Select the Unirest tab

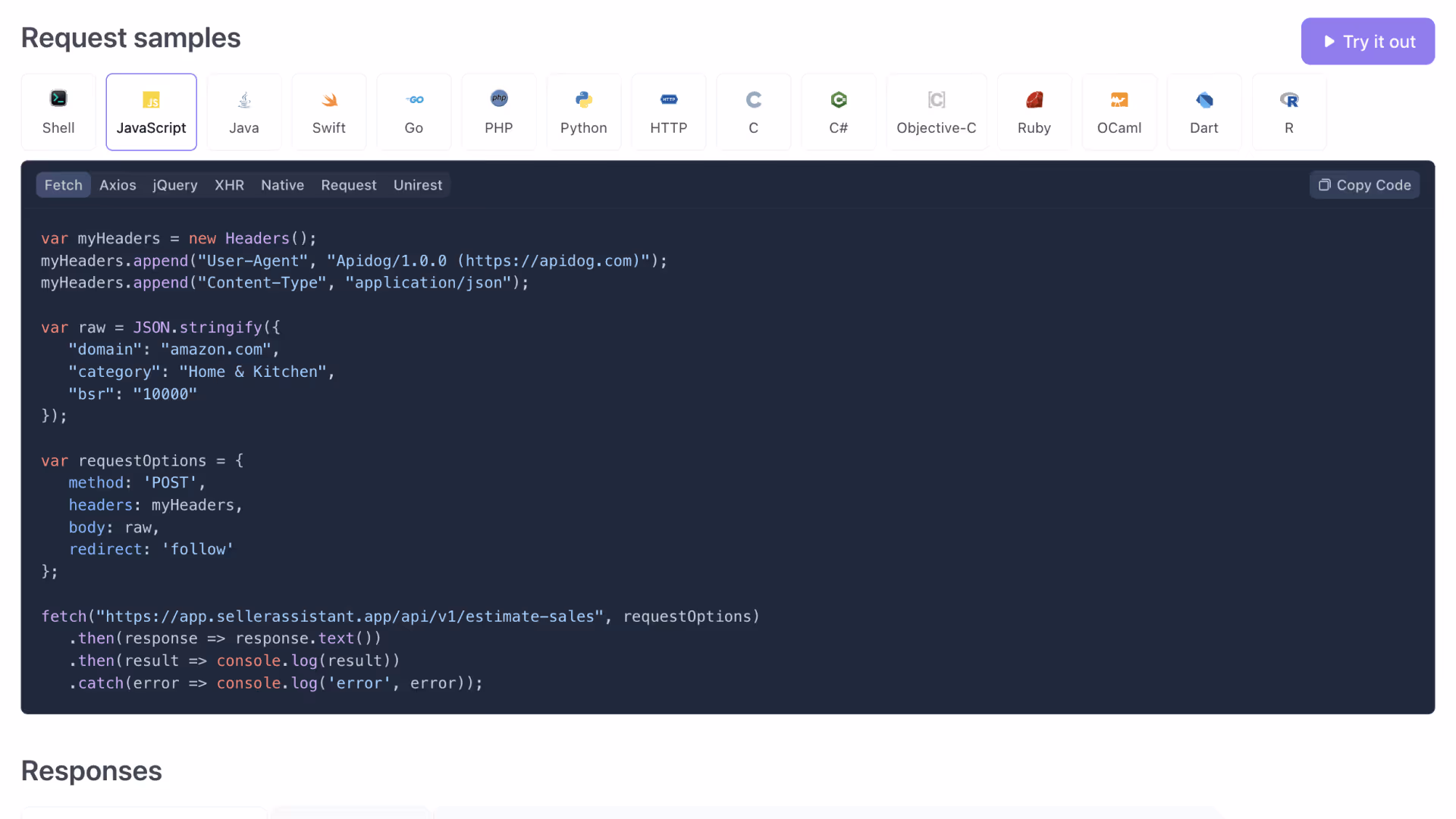coord(417,184)
